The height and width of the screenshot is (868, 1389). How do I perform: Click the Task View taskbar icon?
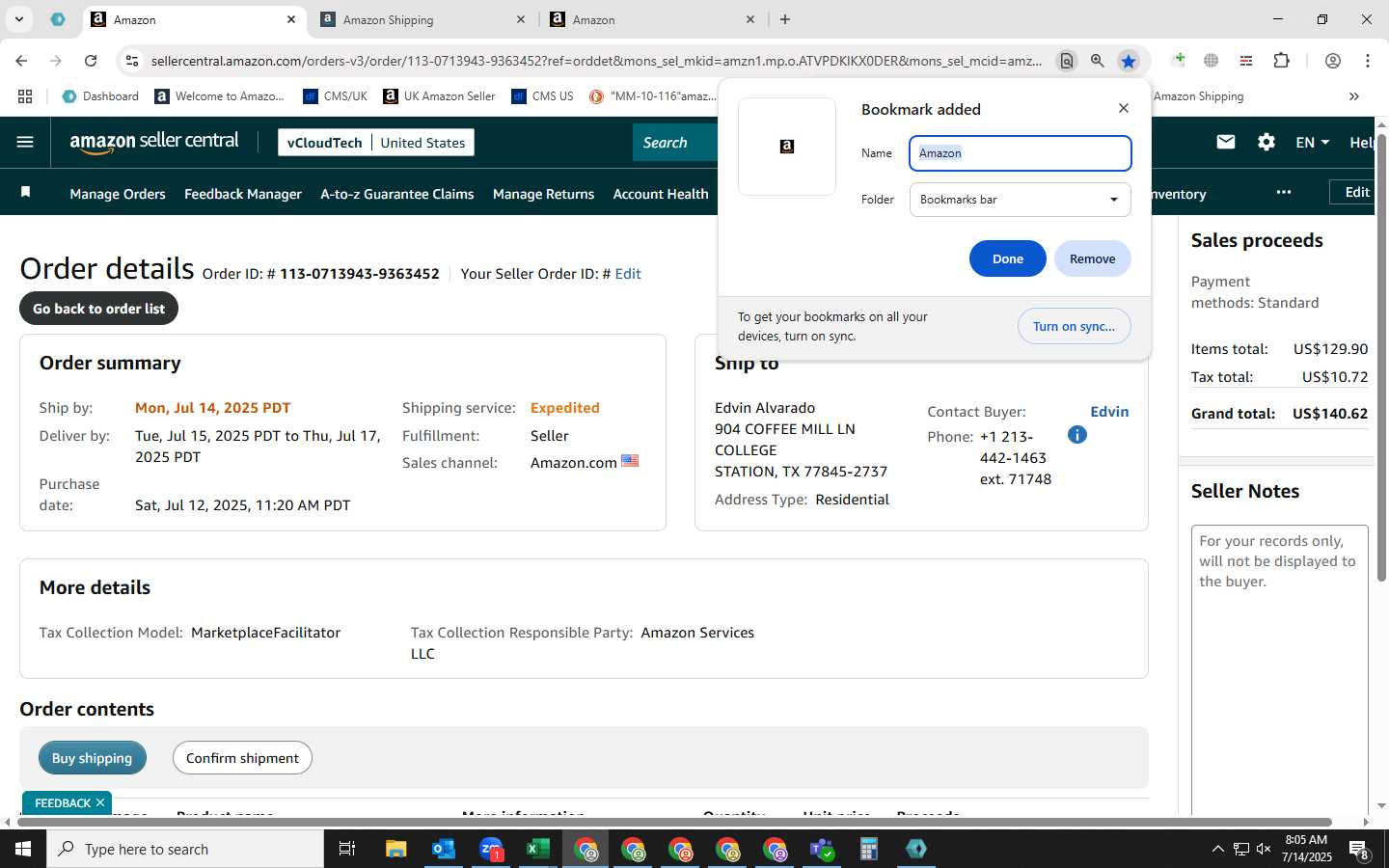pos(347,849)
